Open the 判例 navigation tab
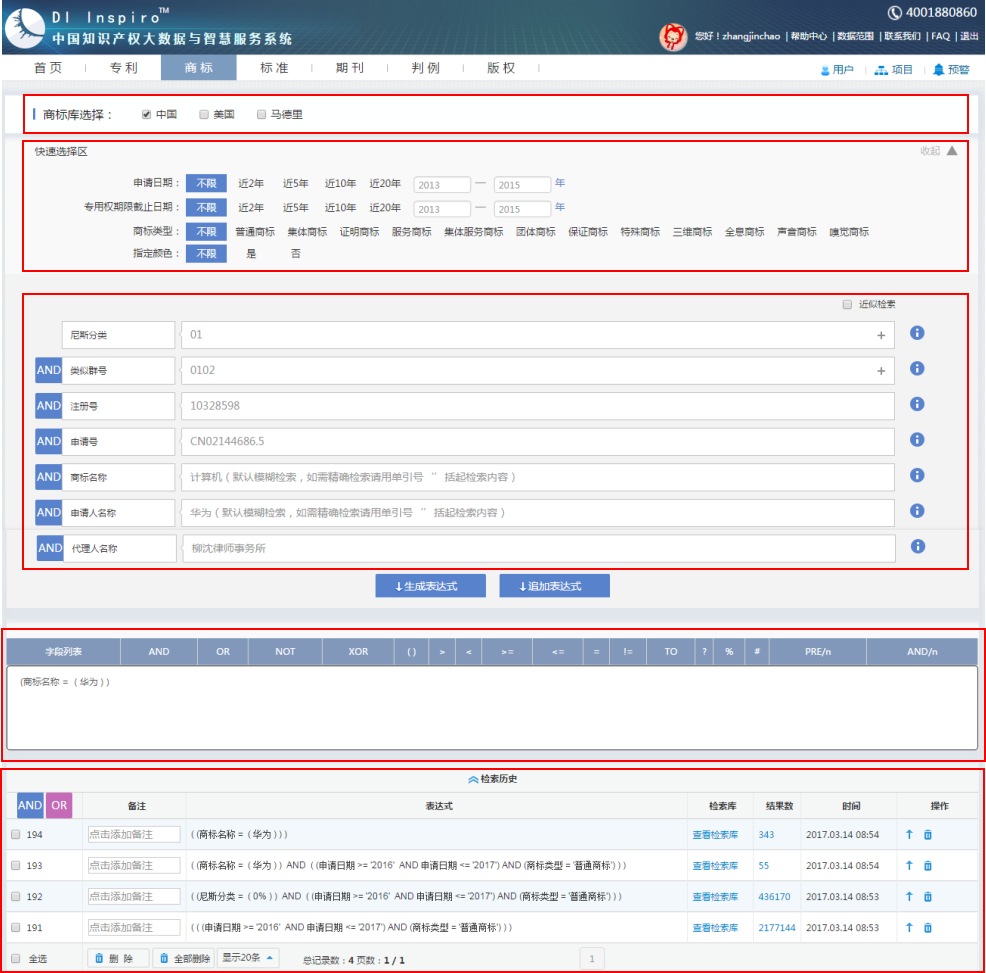The height and width of the screenshot is (973, 986). tap(425, 68)
